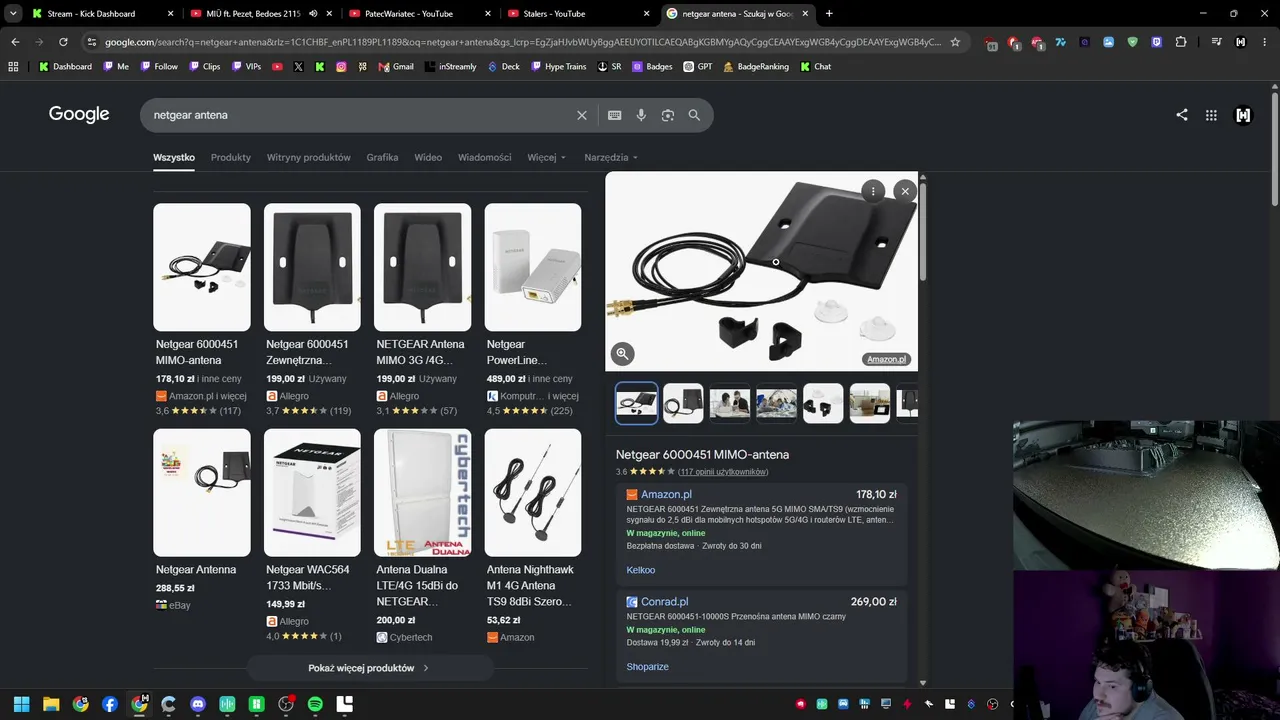
Task: Open the Hype Trains bookmark
Action: click(558, 67)
